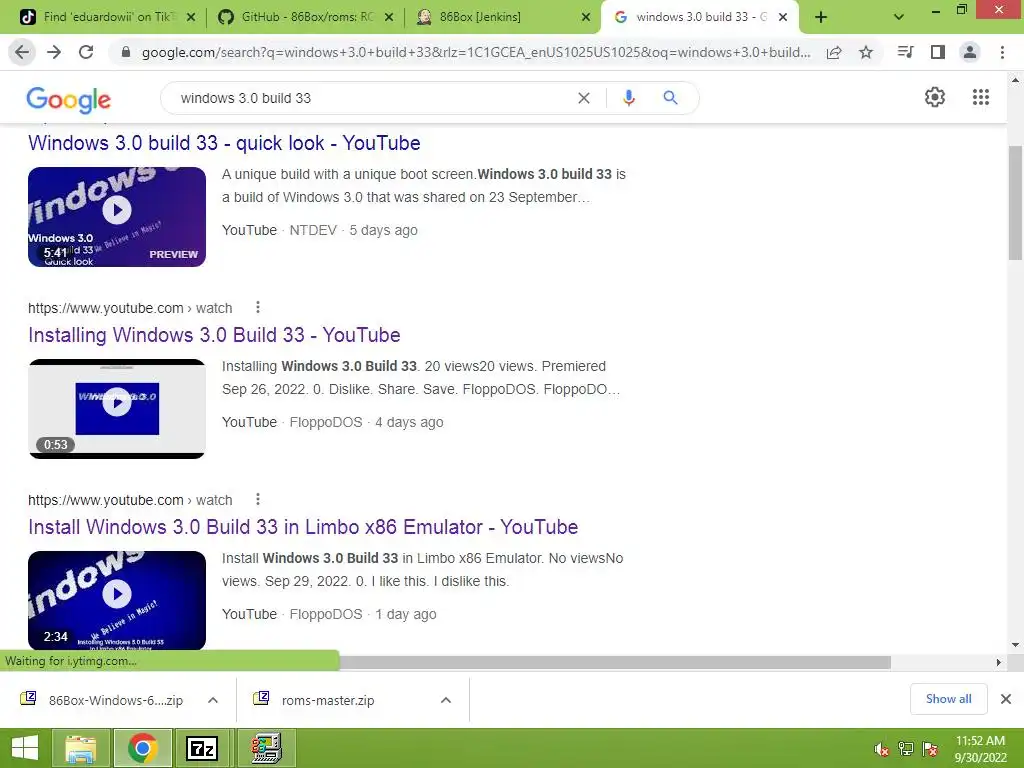Click '4 days ago' in FloppoDOS result
Screen dimensions: 1024x768
(409, 422)
